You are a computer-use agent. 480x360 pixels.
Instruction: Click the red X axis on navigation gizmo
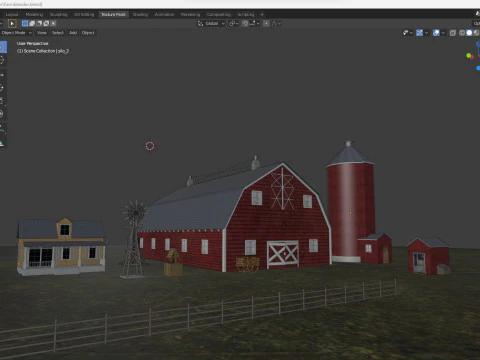coord(472,57)
